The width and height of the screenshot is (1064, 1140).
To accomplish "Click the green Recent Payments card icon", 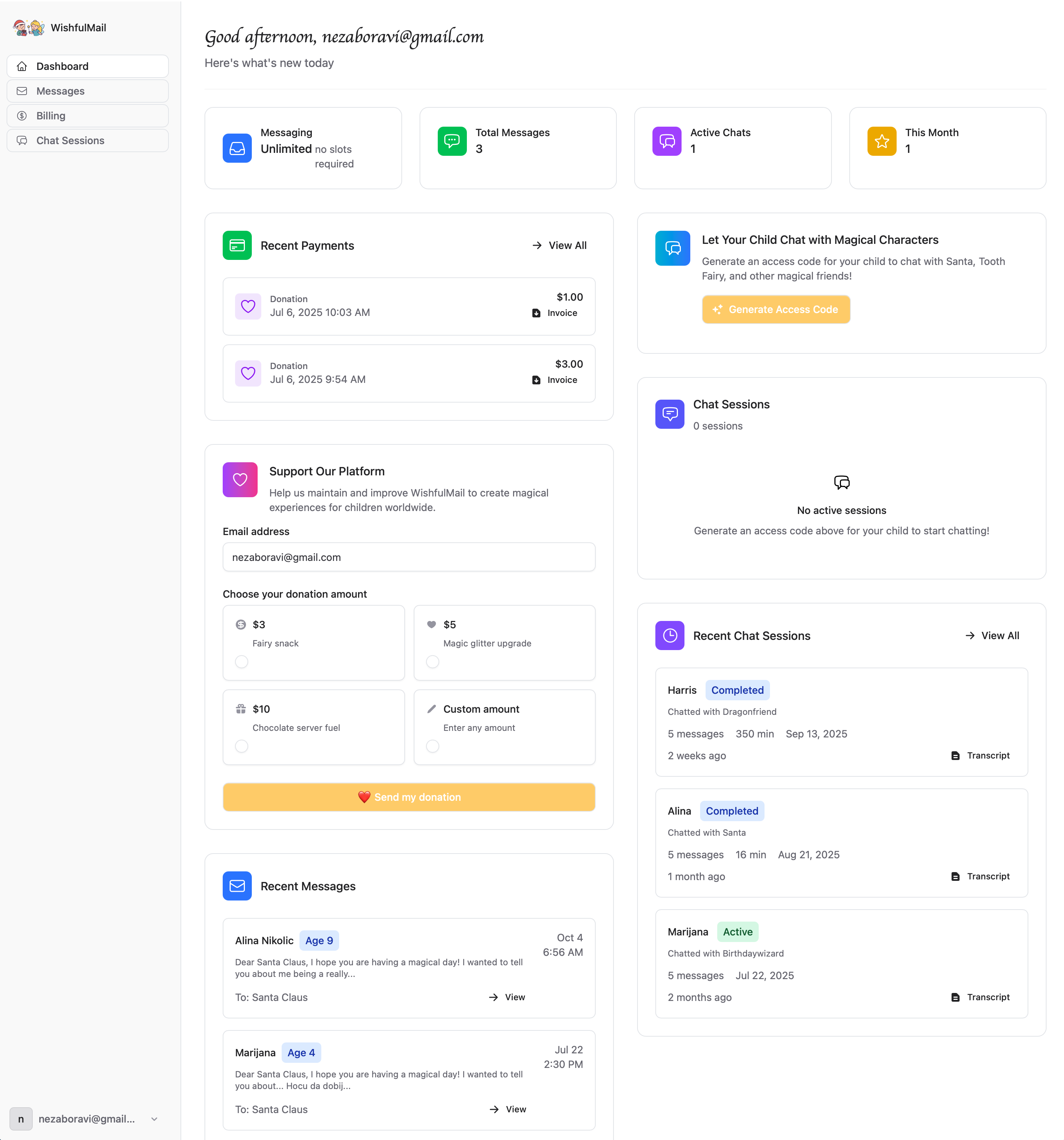I will 237,245.
